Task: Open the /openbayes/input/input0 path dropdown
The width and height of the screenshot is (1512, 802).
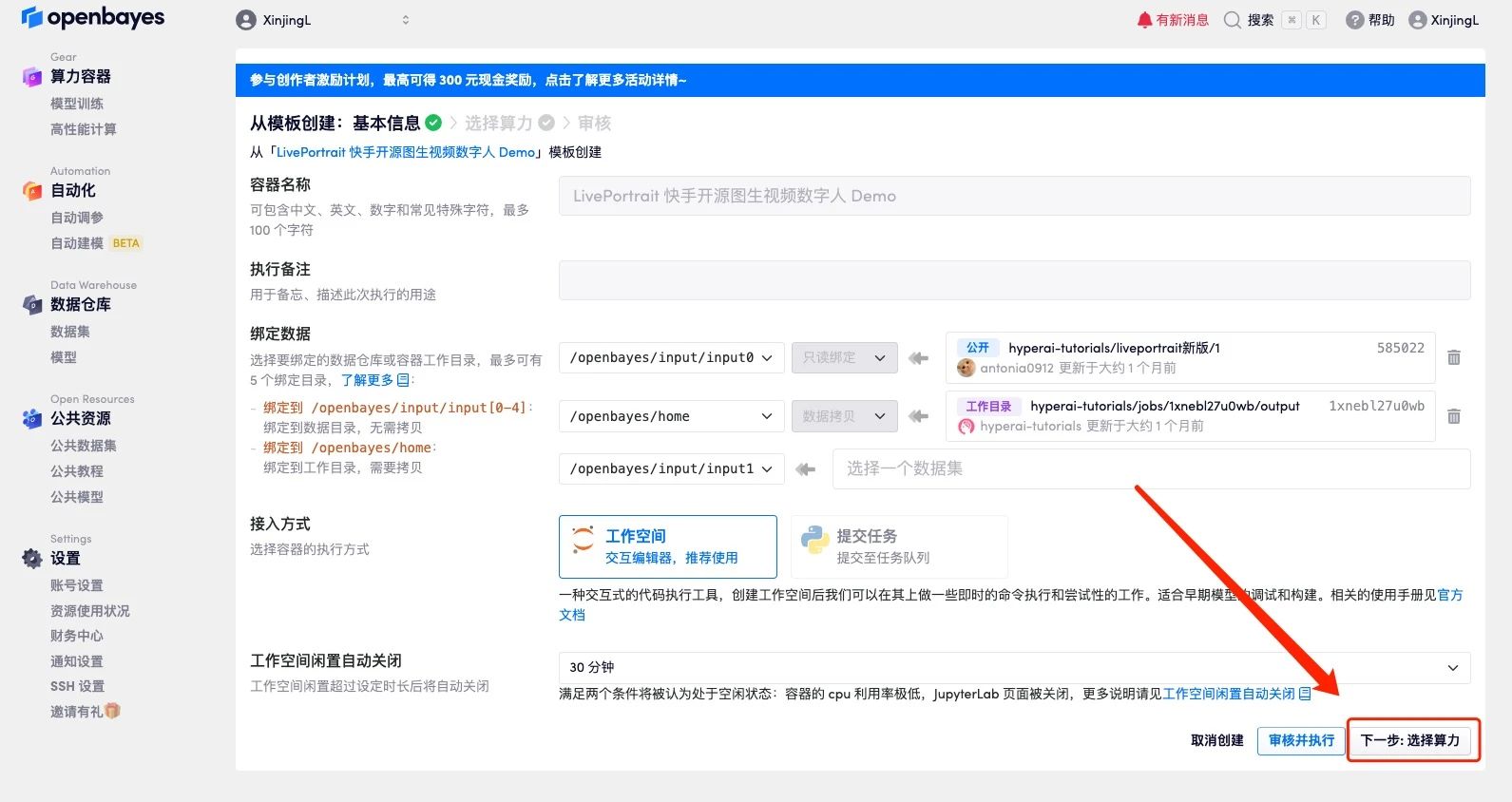Action: coord(672,358)
